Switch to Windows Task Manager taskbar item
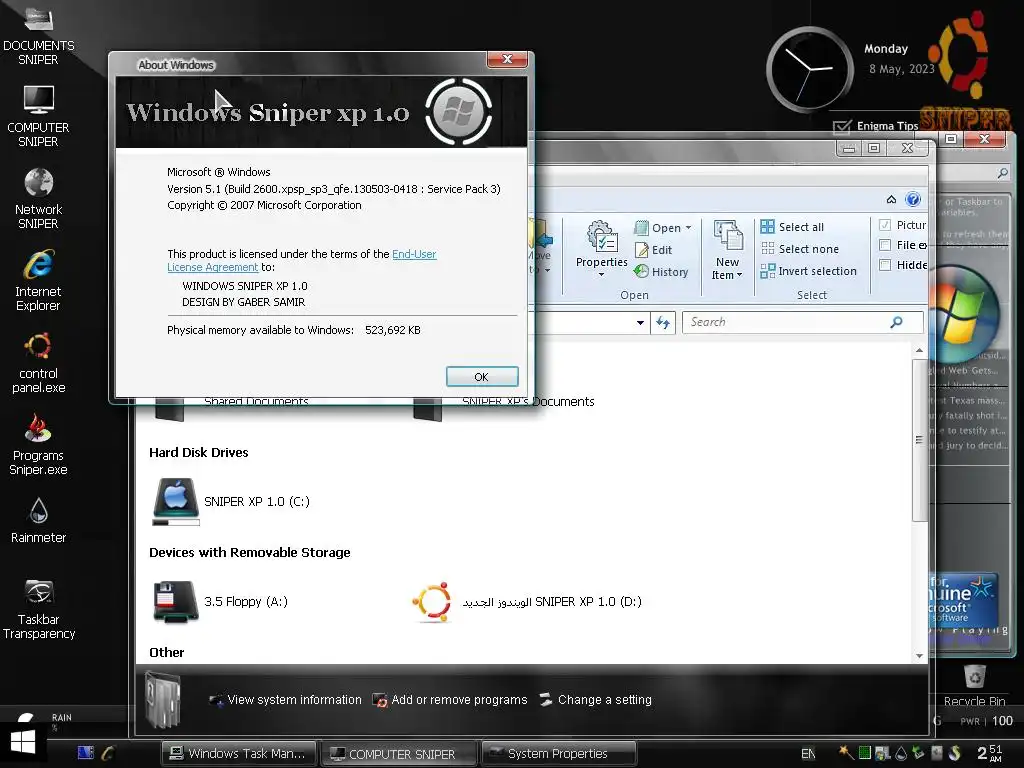 (238, 753)
